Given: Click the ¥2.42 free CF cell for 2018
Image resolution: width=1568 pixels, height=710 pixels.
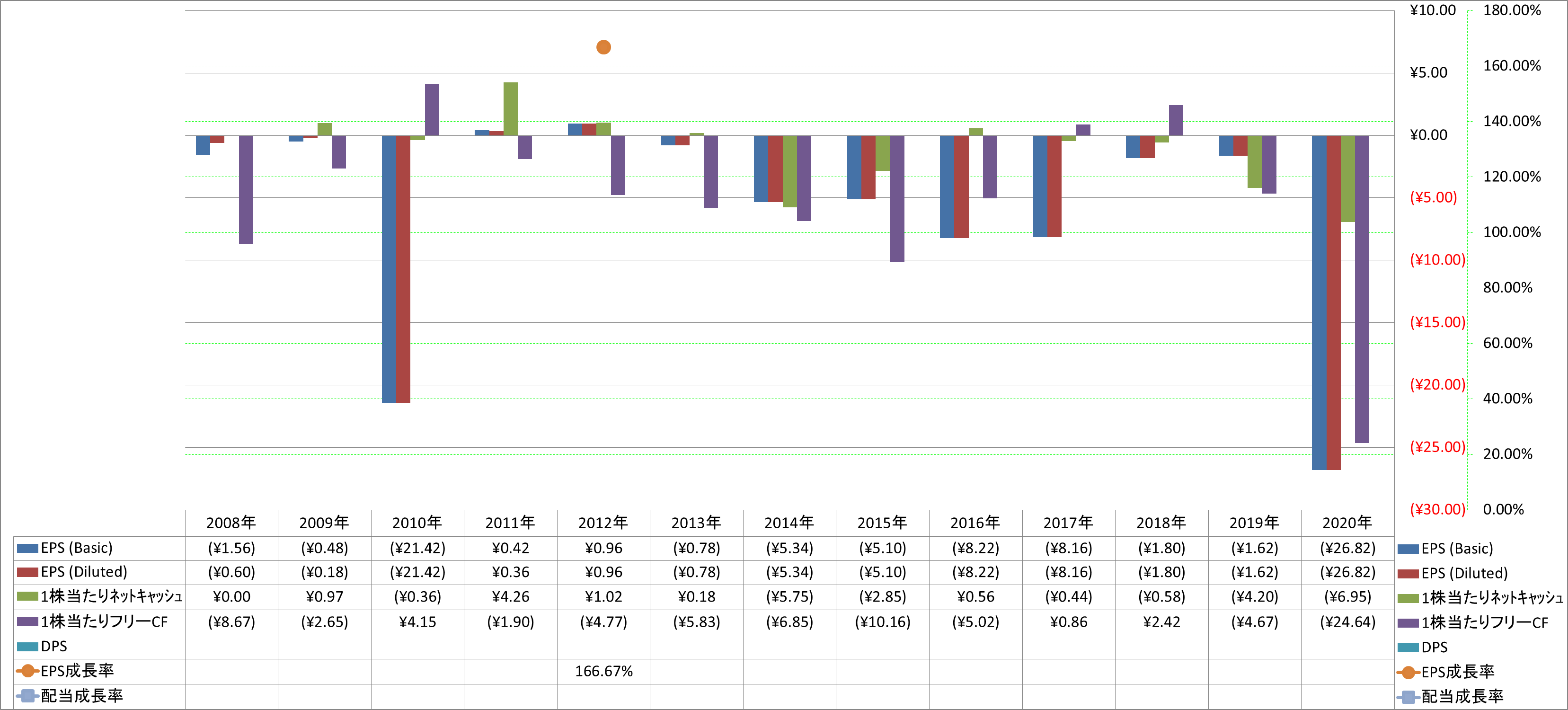Looking at the screenshot, I should pyautogui.click(x=1161, y=621).
